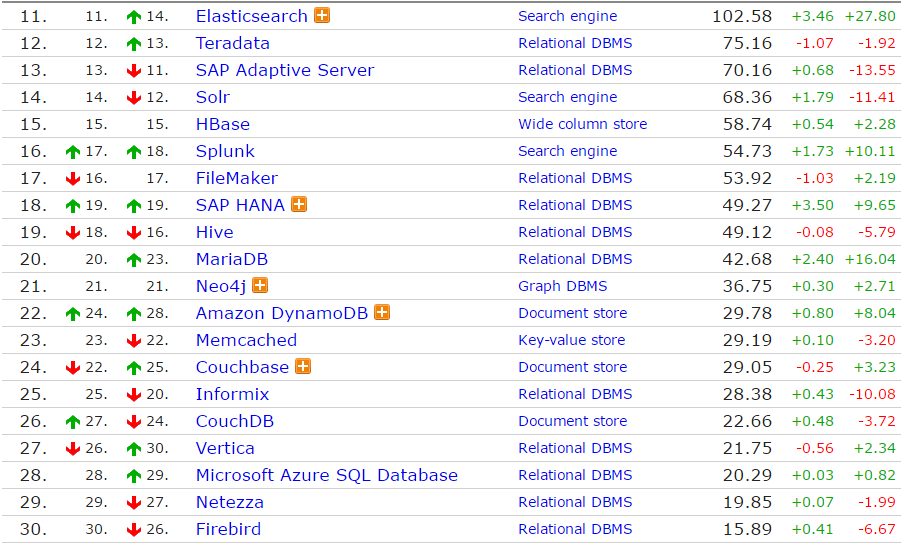Open the Amazon DynamoDB link
Viewport: 902px width, 545px height.
282,313
